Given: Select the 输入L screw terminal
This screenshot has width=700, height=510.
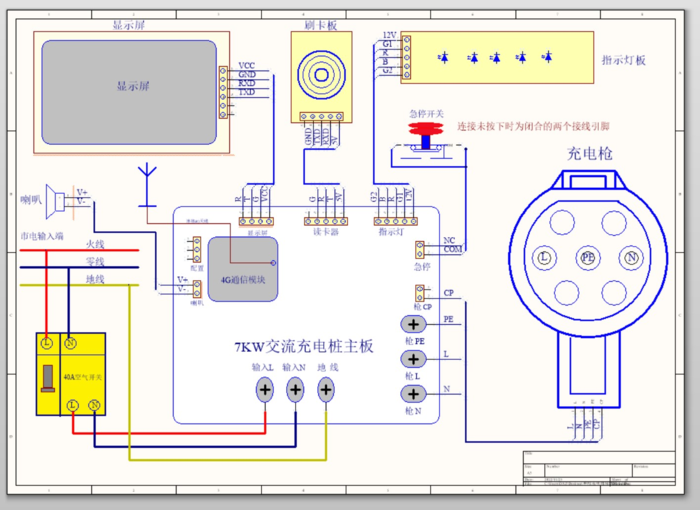Looking at the screenshot, I should [265, 390].
